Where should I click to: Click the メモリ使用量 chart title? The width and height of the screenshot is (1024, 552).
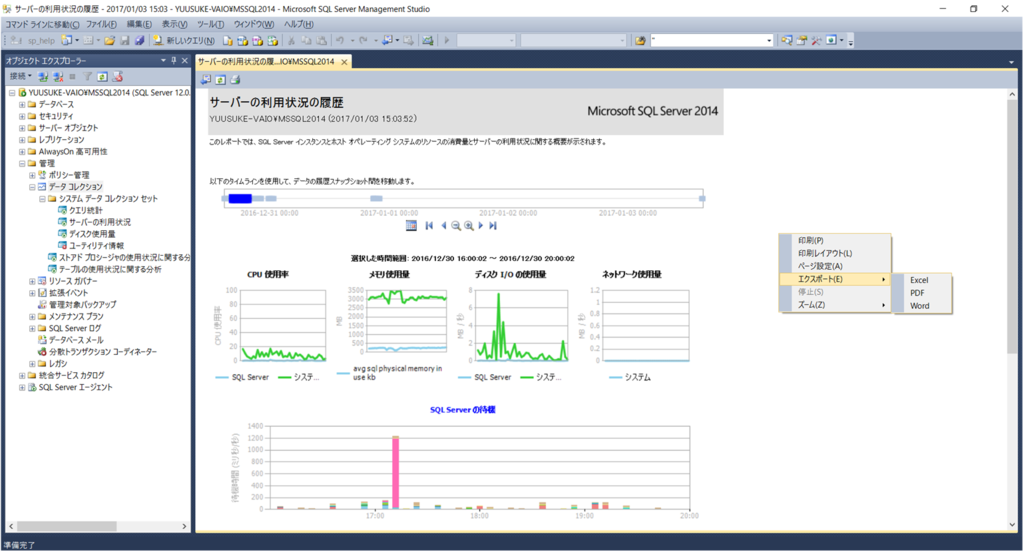[389, 274]
